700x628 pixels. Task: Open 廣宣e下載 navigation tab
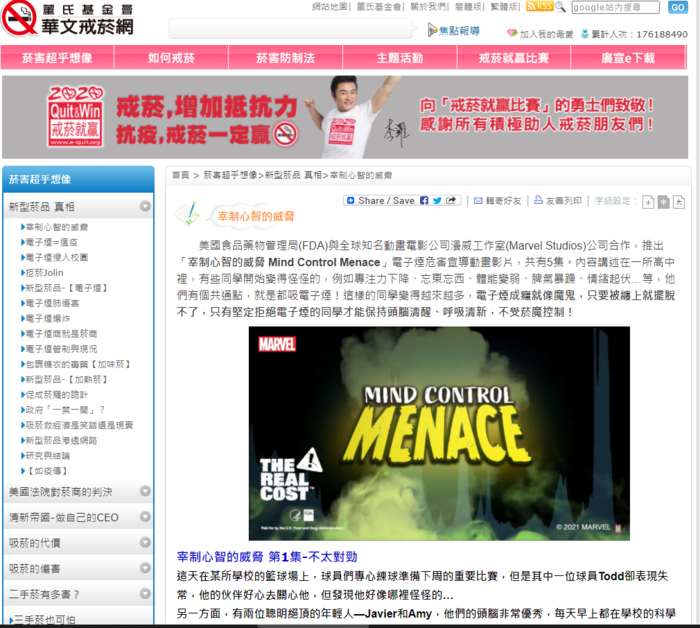pyautogui.click(x=628, y=58)
